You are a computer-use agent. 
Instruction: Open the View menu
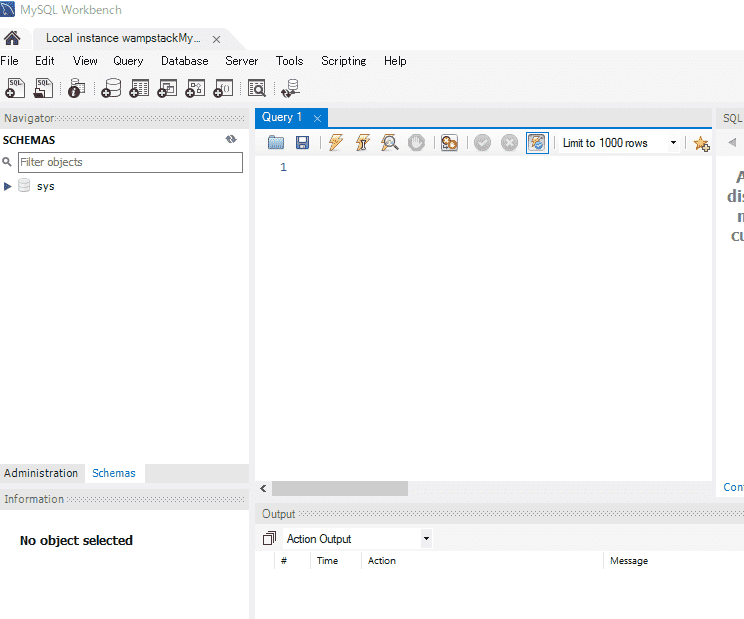click(85, 61)
